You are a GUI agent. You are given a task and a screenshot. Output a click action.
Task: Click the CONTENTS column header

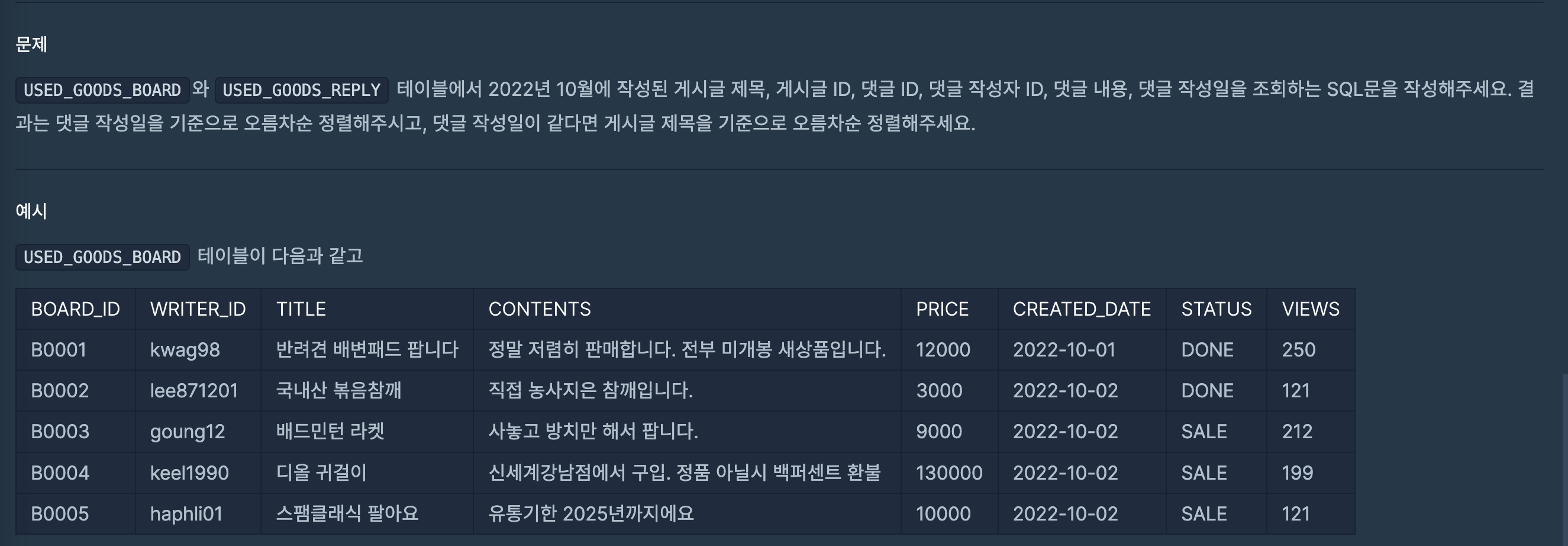[539, 309]
